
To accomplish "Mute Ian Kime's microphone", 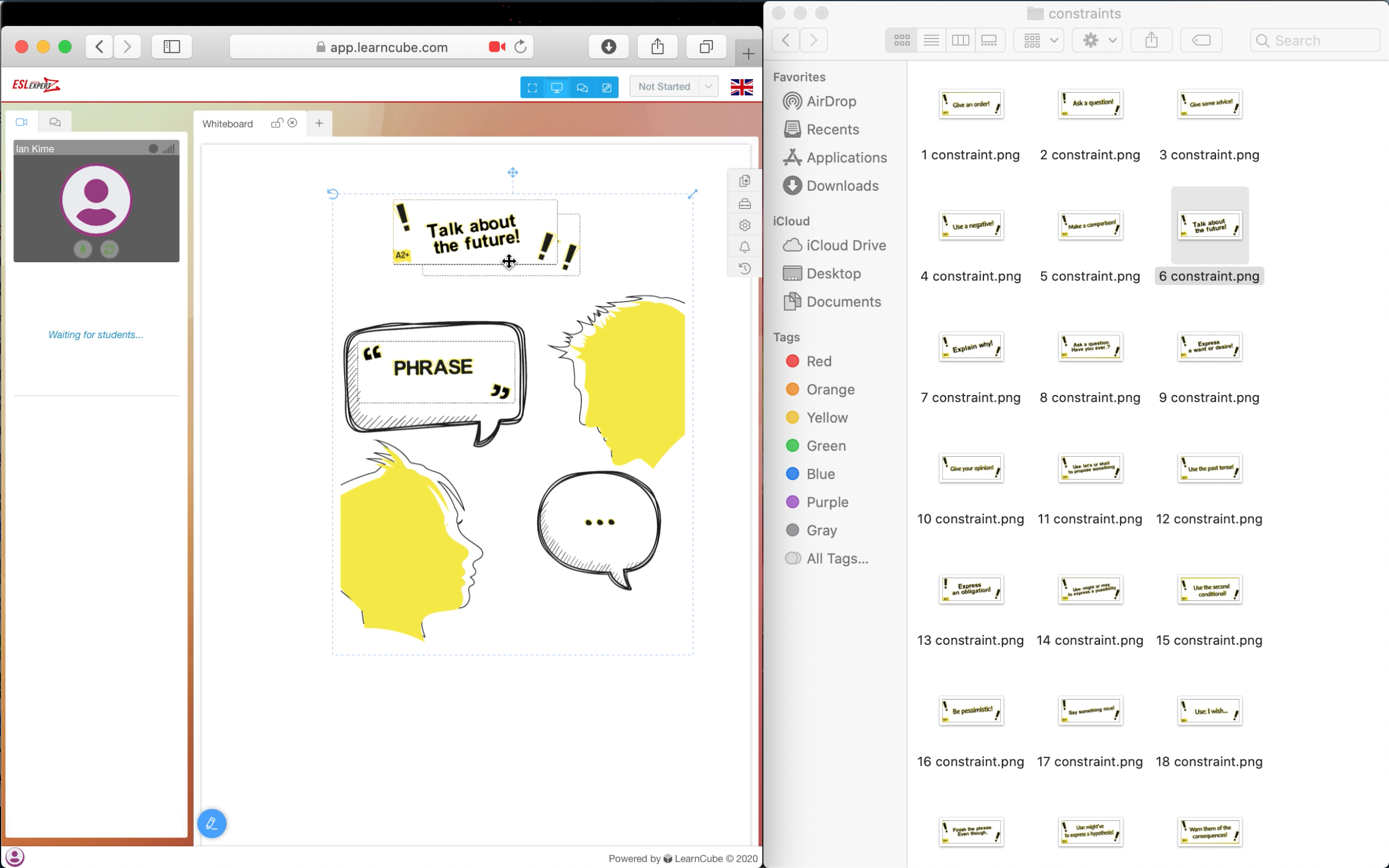I will 83,249.
